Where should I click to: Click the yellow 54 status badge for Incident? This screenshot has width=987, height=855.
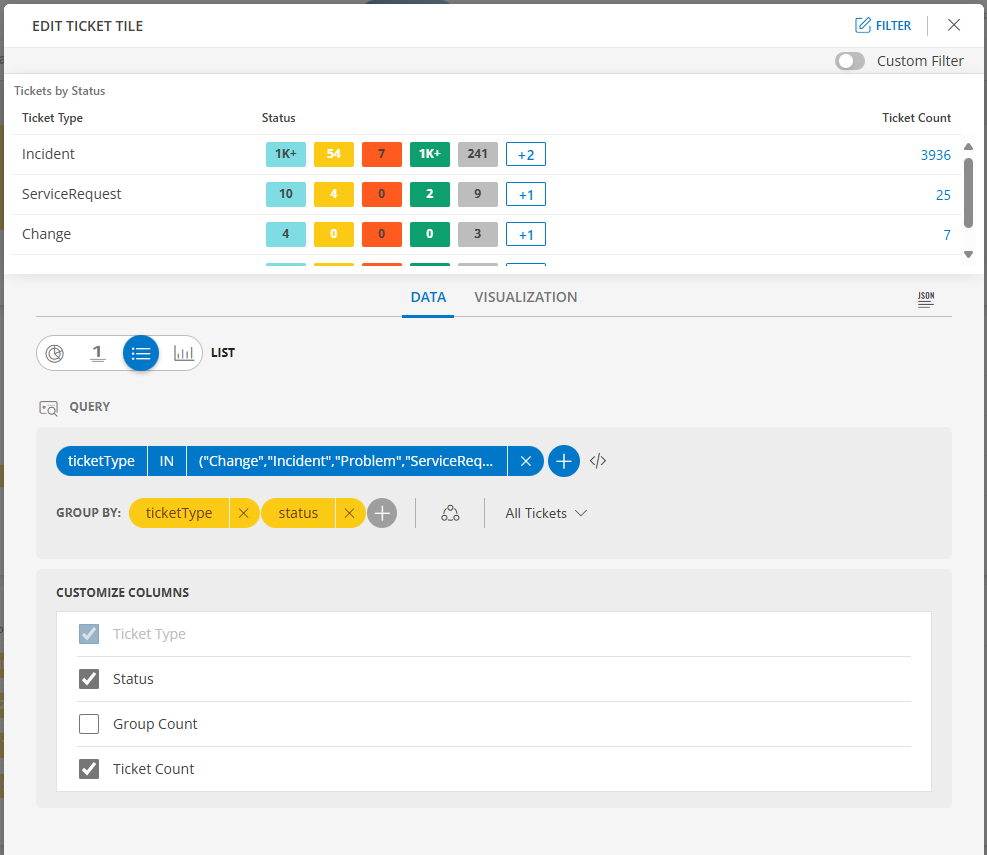[x=333, y=154]
